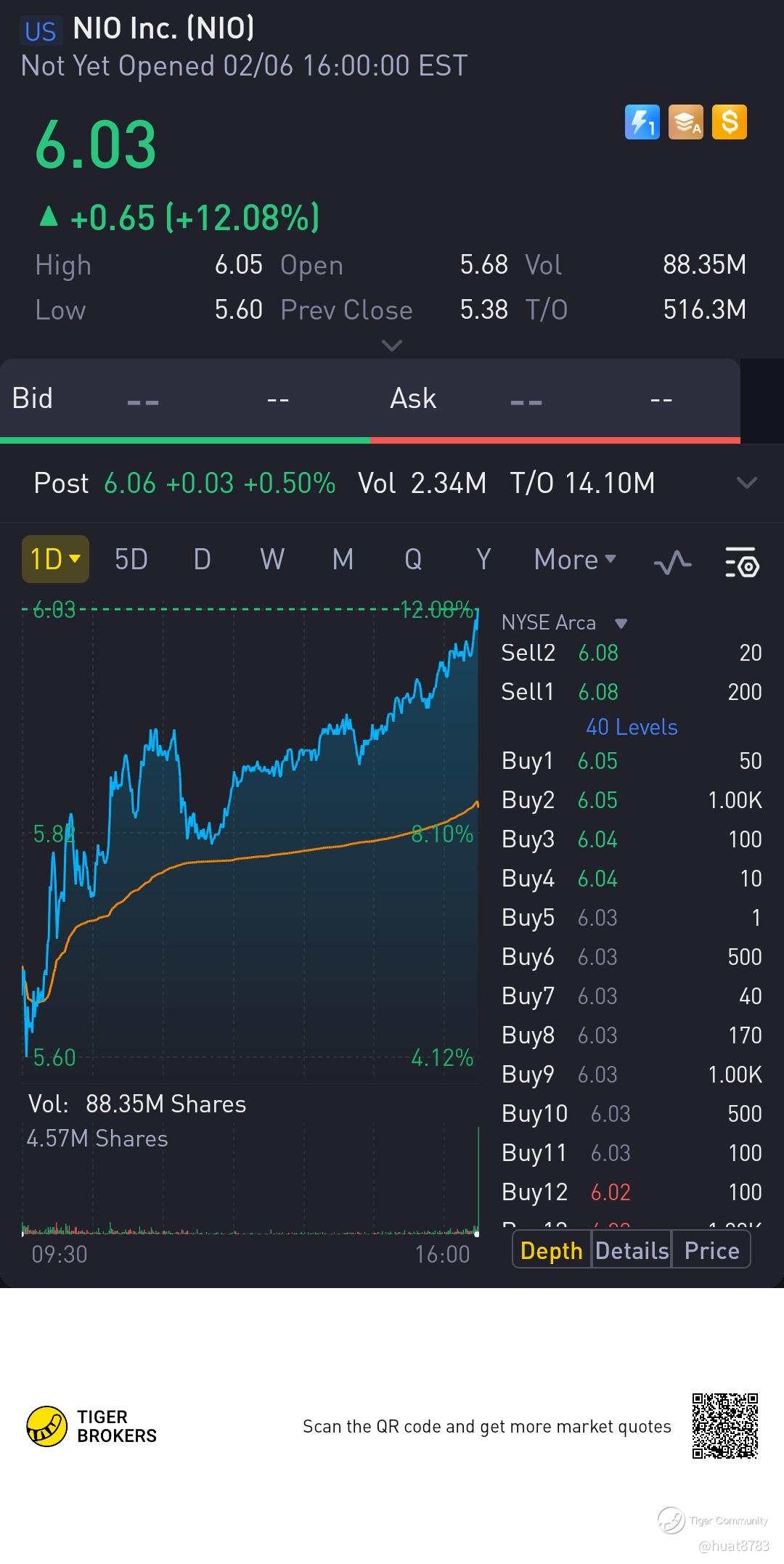
Task: Tap the +0.65 (+12.08%) change value
Action: pos(195,217)
